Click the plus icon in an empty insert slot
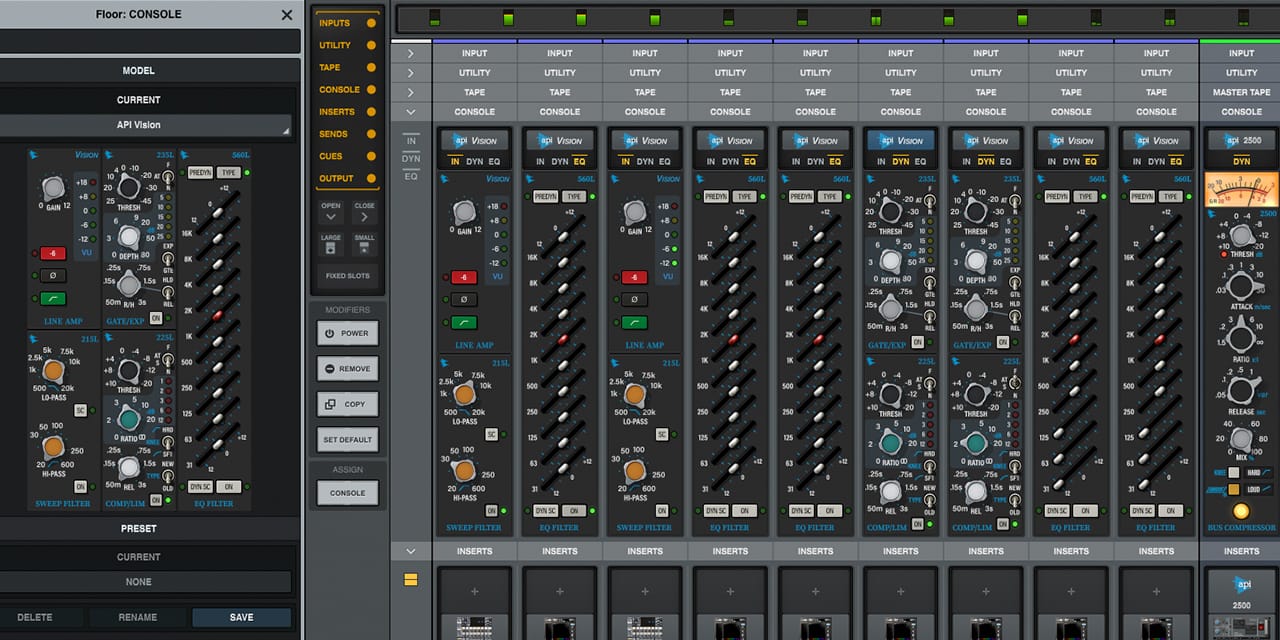Screen dimensions: 1280x640 click(474, 591)
